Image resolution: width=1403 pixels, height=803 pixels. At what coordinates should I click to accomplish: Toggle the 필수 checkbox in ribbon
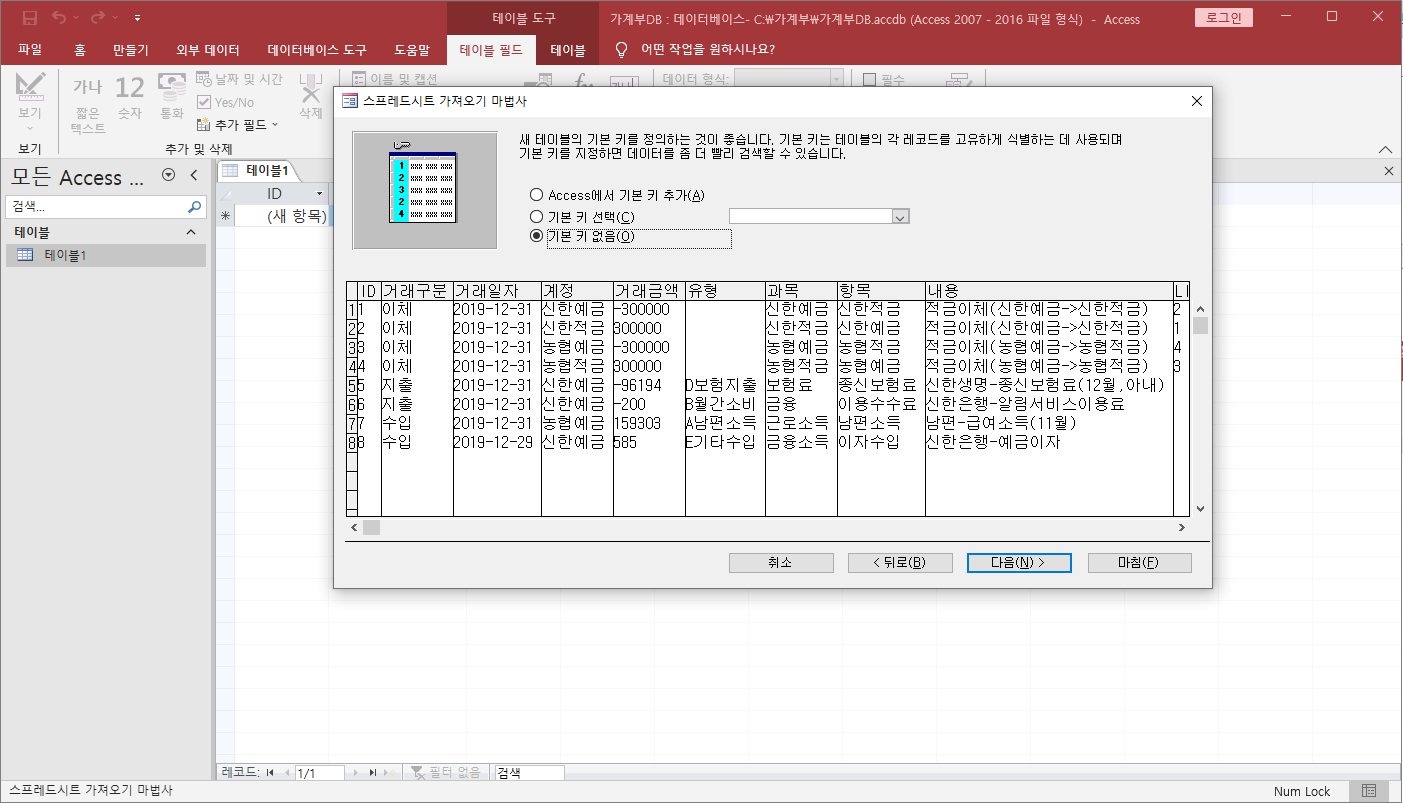pyautogui.click(x=869, y=79)
